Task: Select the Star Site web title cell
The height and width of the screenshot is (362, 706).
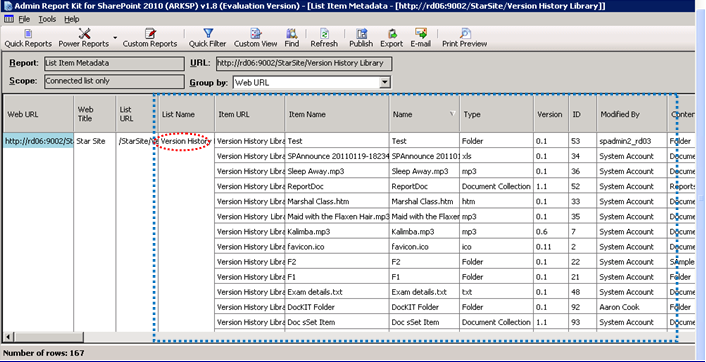Action: pyautogui.click(x=95, y=141)
